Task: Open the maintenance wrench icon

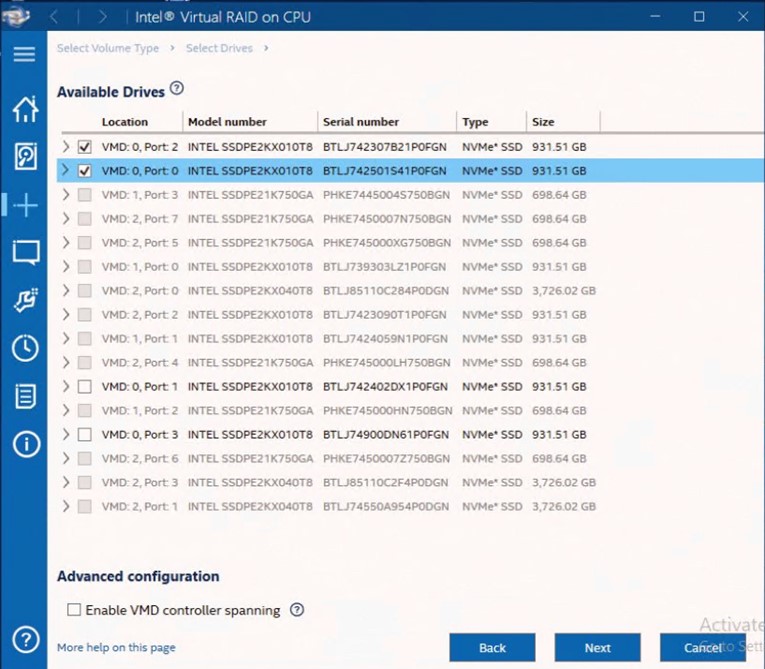Action: click(x=25, y=300)
